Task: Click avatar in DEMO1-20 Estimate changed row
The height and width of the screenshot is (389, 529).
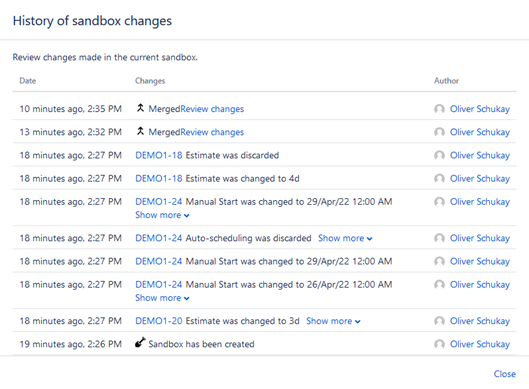Action: 439,321
